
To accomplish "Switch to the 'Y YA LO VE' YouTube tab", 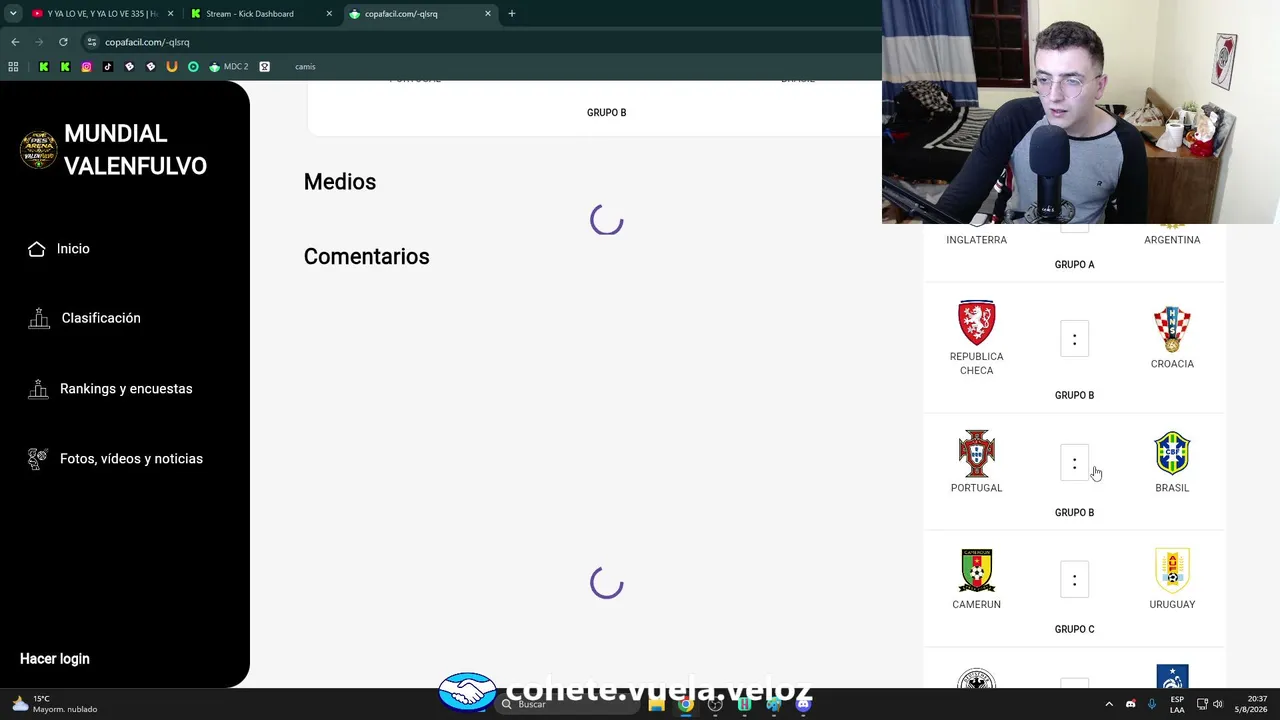I will click(101, 14).
